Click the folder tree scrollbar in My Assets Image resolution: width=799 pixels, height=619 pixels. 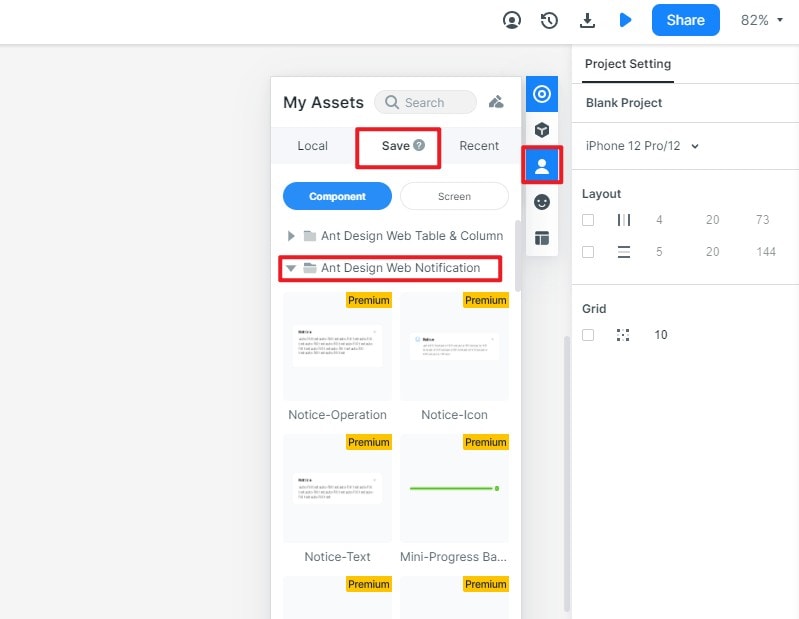click(518, 256)
